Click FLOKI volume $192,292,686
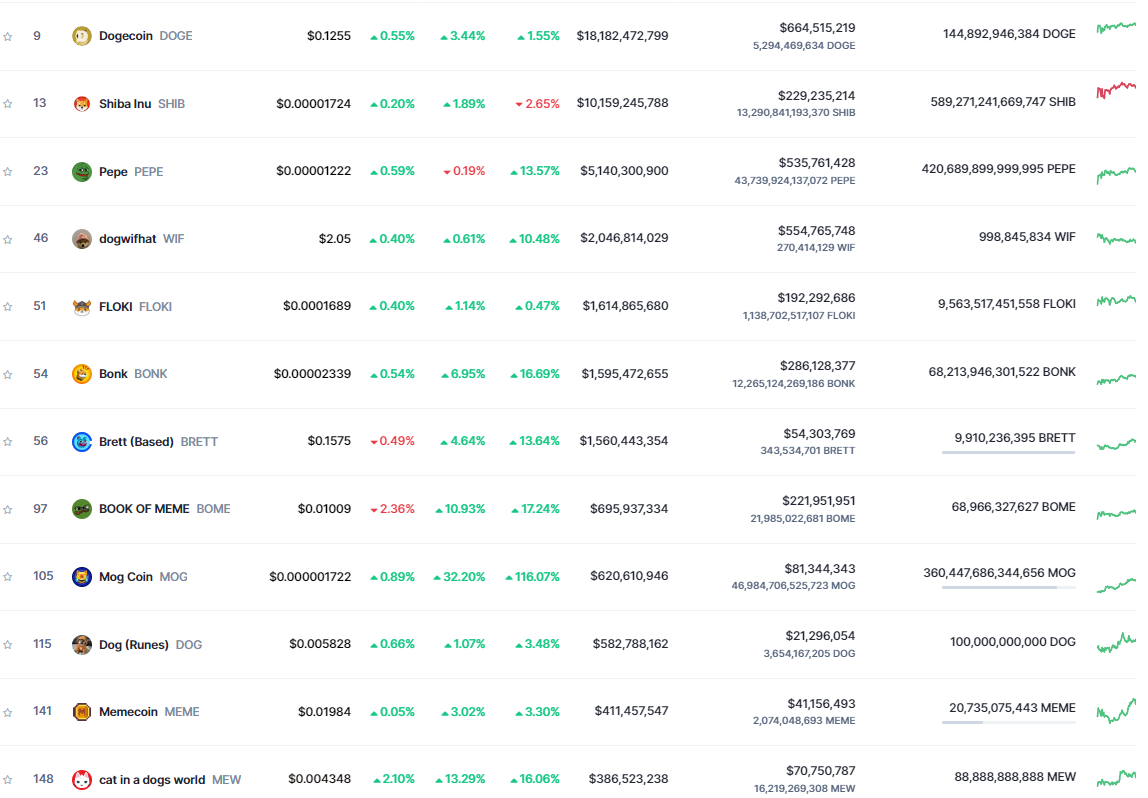Viewport: 1148px width, 798px height. (x=816, y=298)
